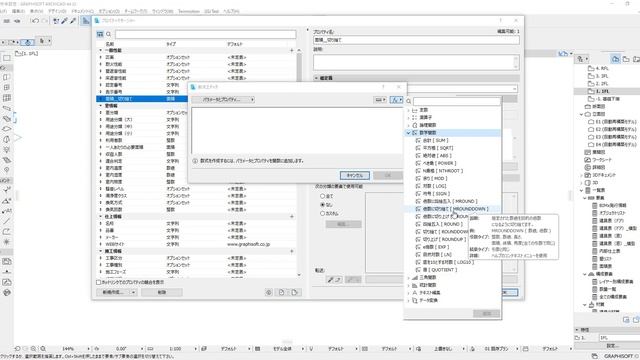Collapse the 数学関数 function category

[x=408, y=133]
